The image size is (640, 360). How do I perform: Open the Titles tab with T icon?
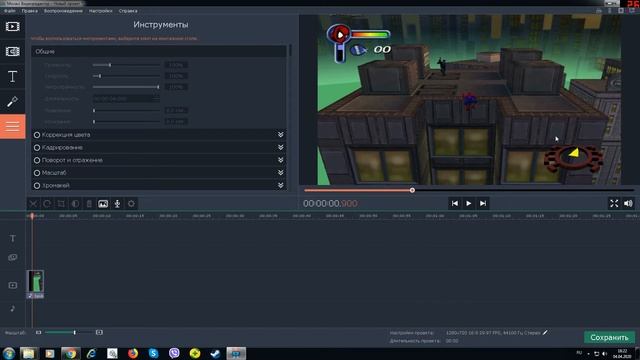click(12, 77)
